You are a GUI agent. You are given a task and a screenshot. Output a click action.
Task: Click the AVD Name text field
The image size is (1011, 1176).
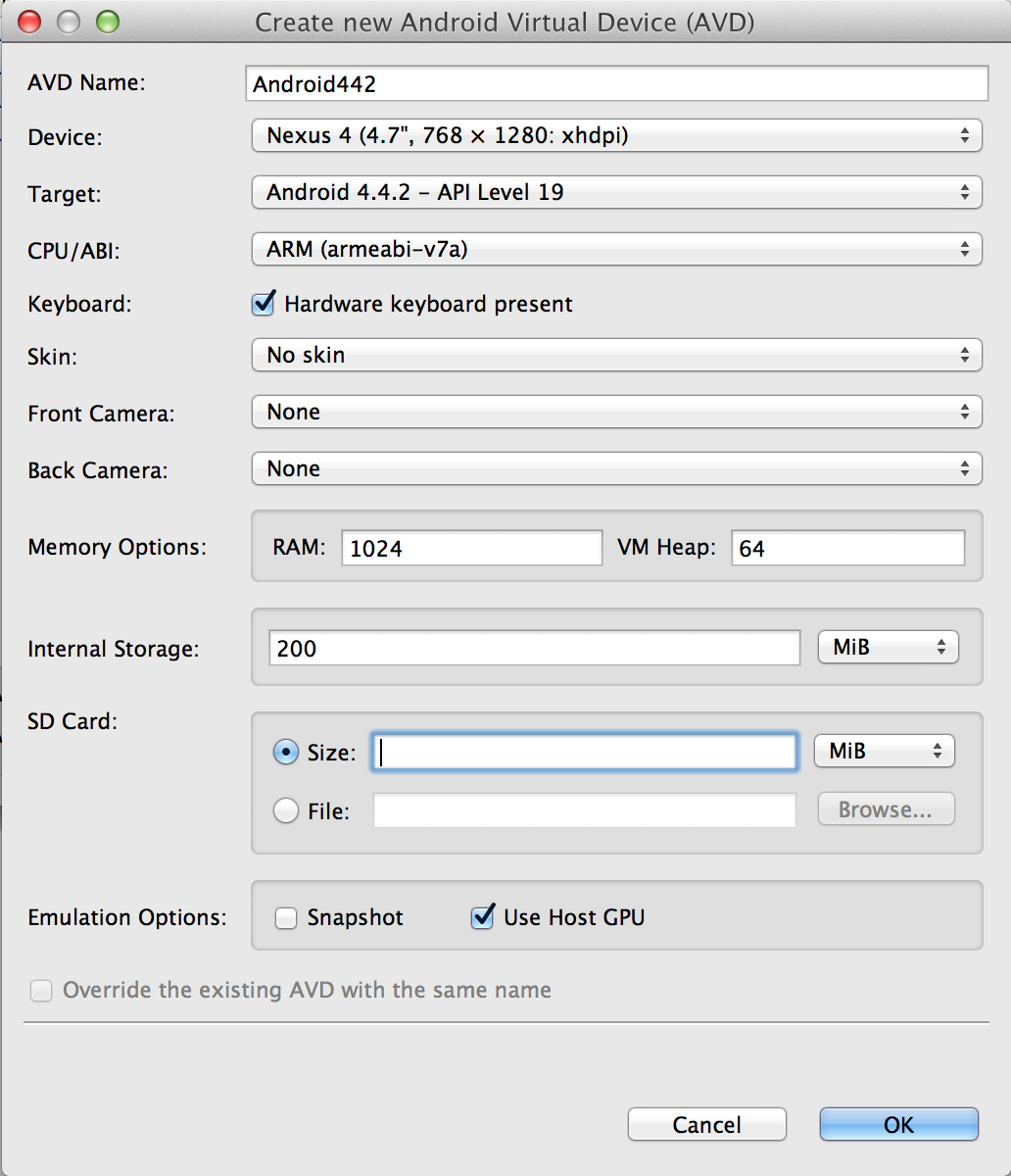click(615, 83)
